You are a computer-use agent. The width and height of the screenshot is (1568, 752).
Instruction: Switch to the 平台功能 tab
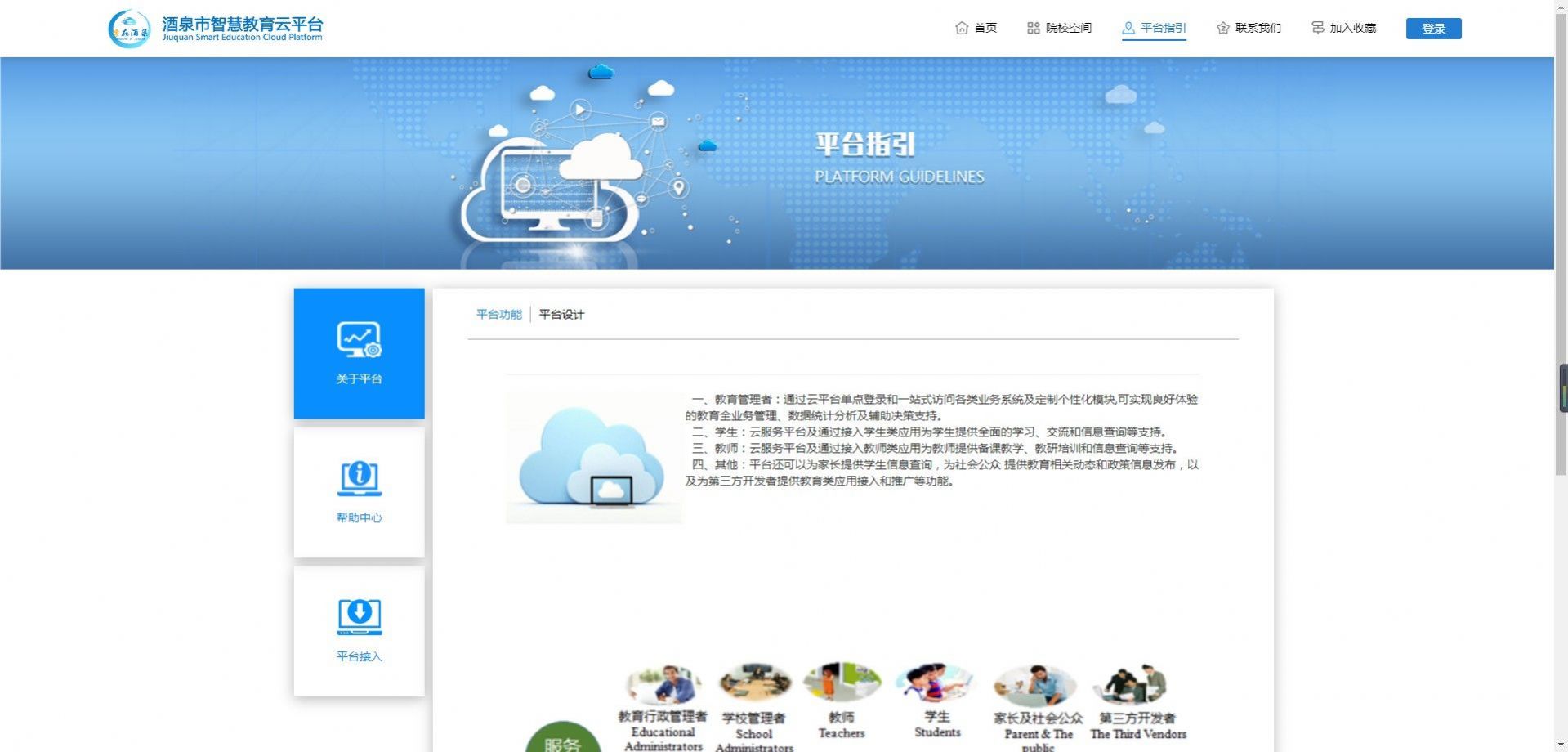point(498,315)
